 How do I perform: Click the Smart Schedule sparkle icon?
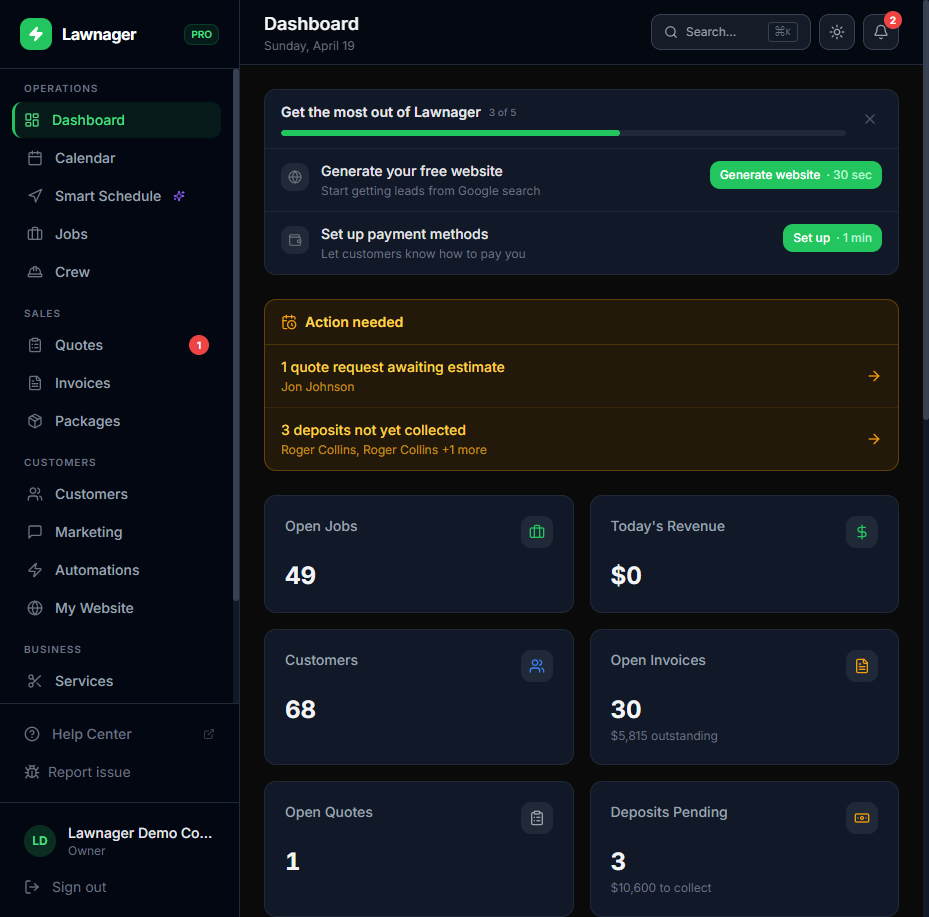click(179, 196)
